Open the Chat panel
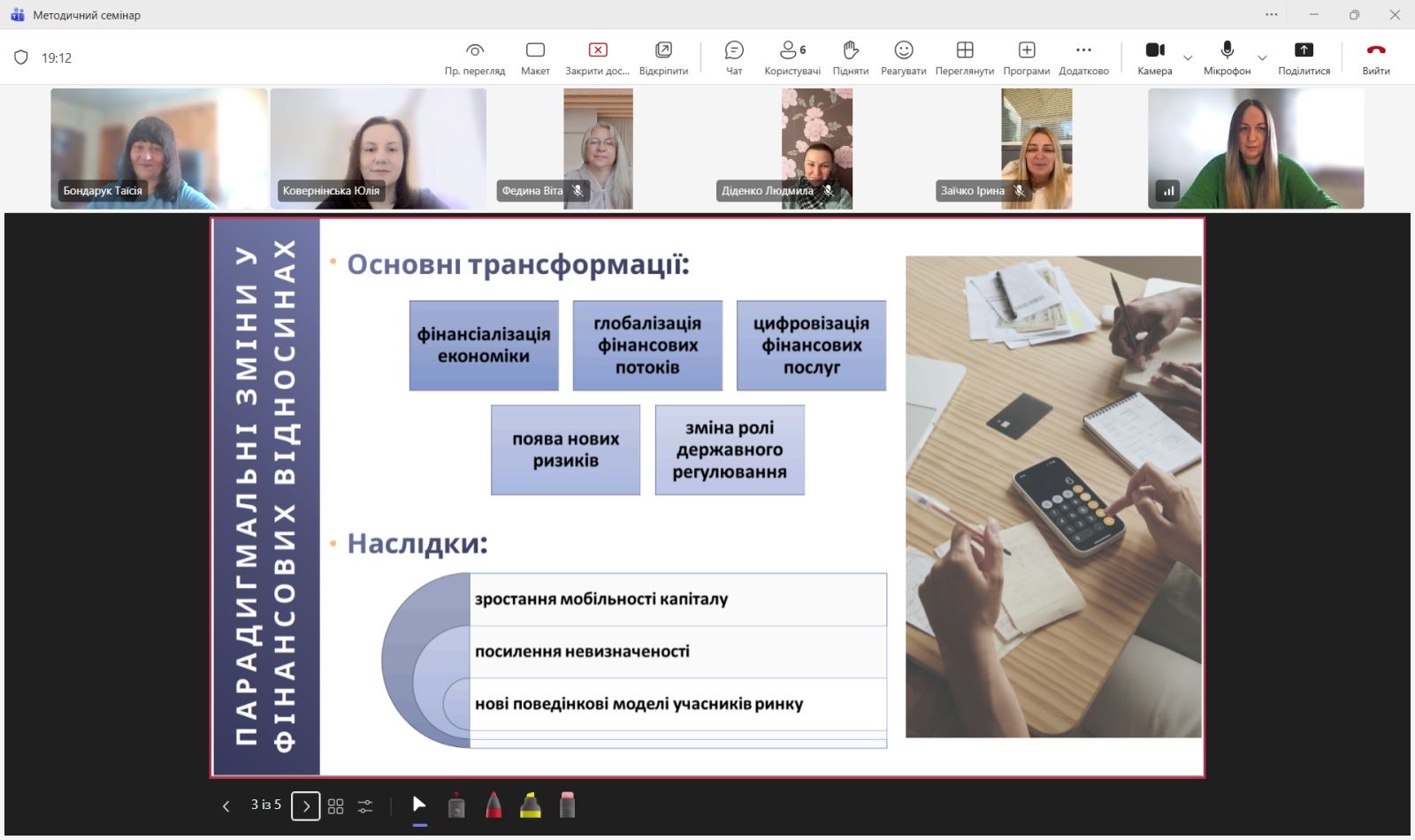1415x840 pixels. 733,57
